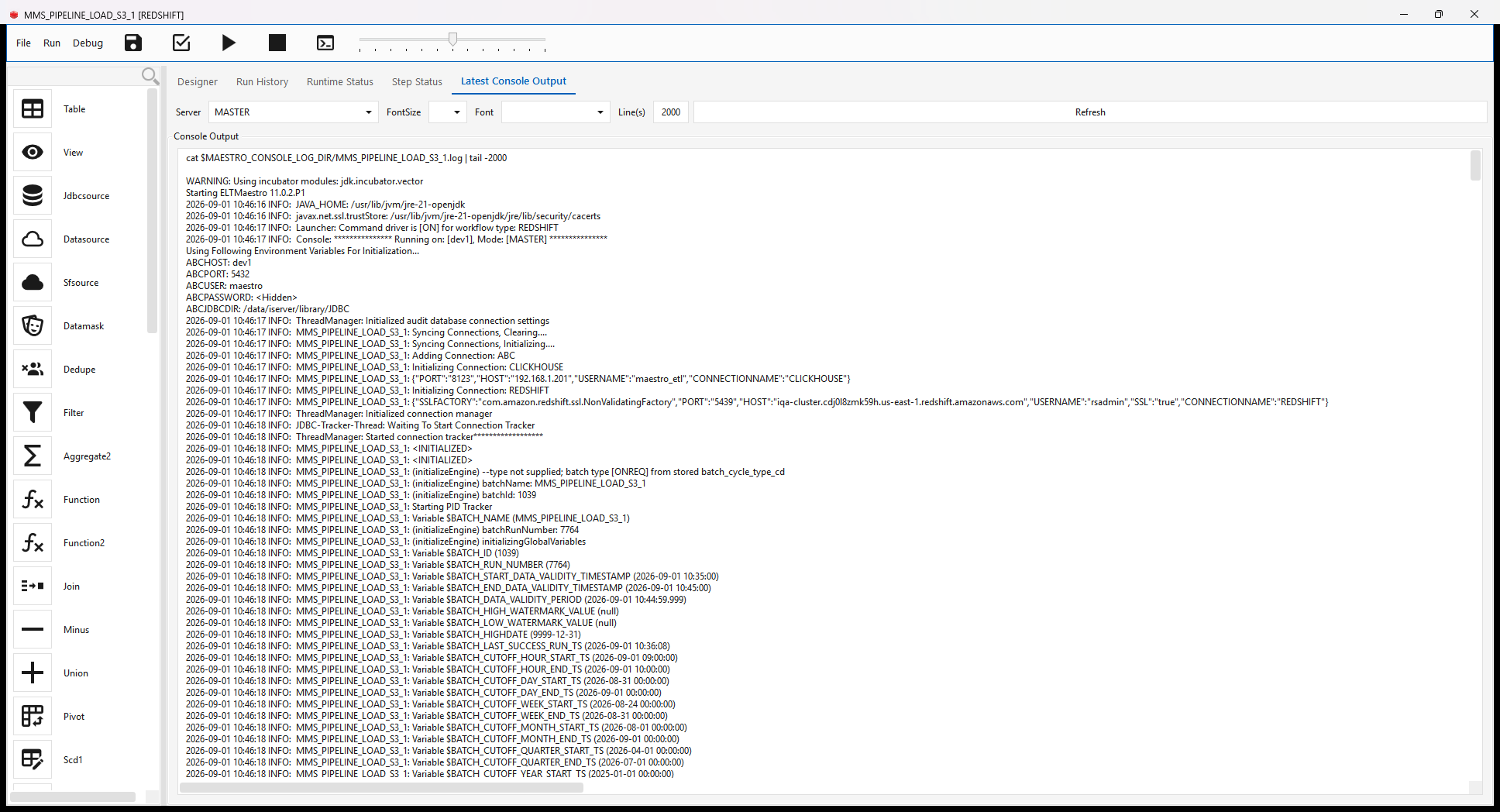Click the 'Console Output' section label
This screenshot has width=1500, height=812.
tap(206, 136)
